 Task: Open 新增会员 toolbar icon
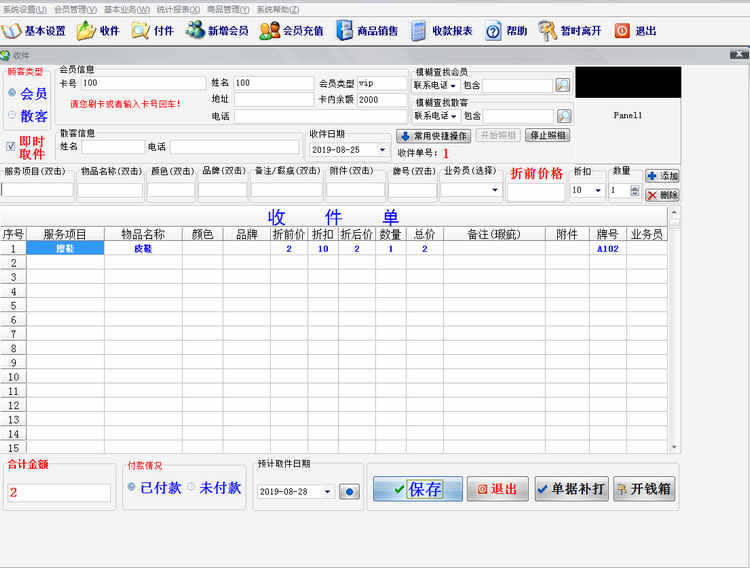click(x=217, y=31)
